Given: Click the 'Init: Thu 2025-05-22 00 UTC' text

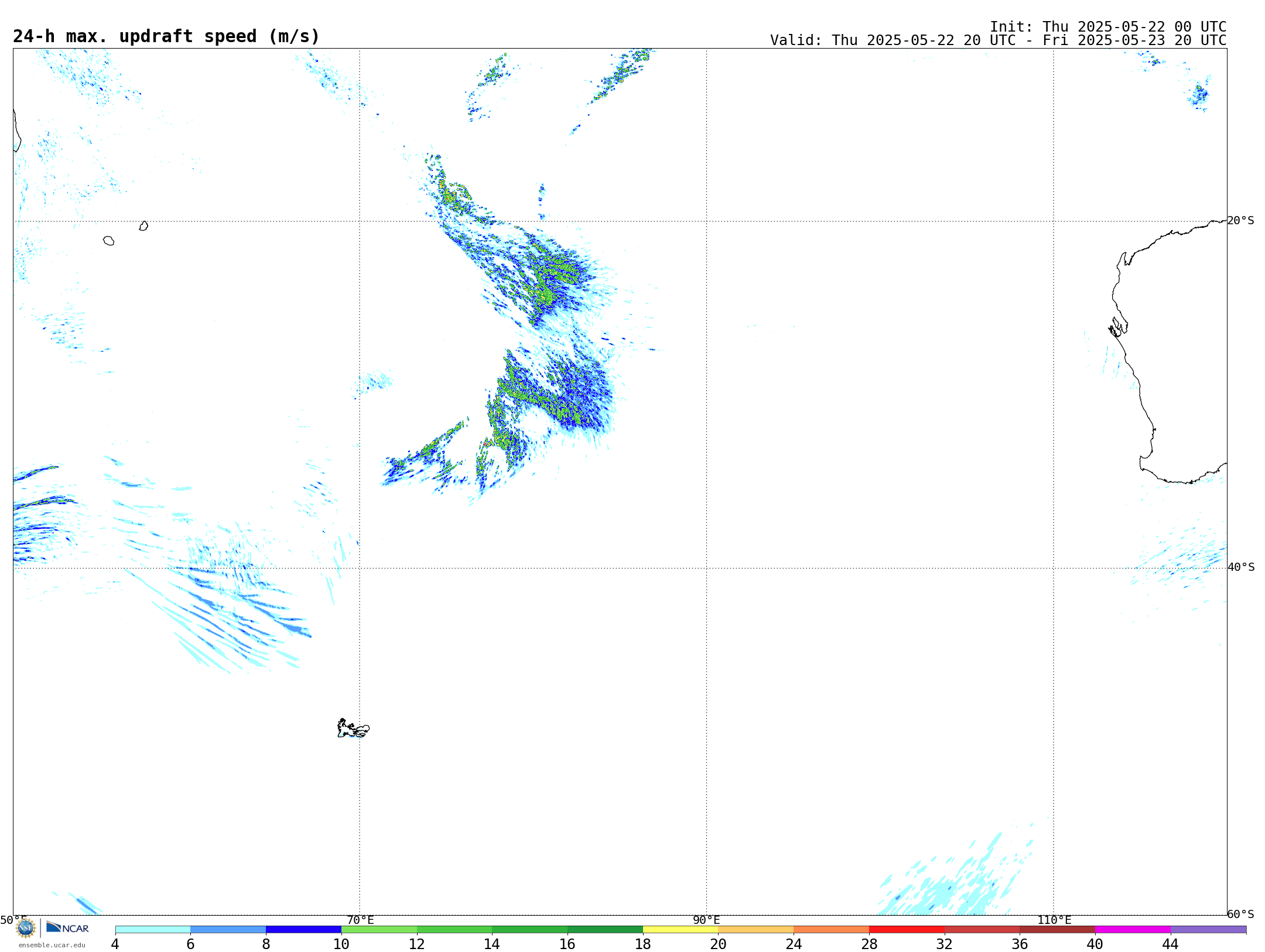Looking at the screenshot, I should [x=1108, y=27].
